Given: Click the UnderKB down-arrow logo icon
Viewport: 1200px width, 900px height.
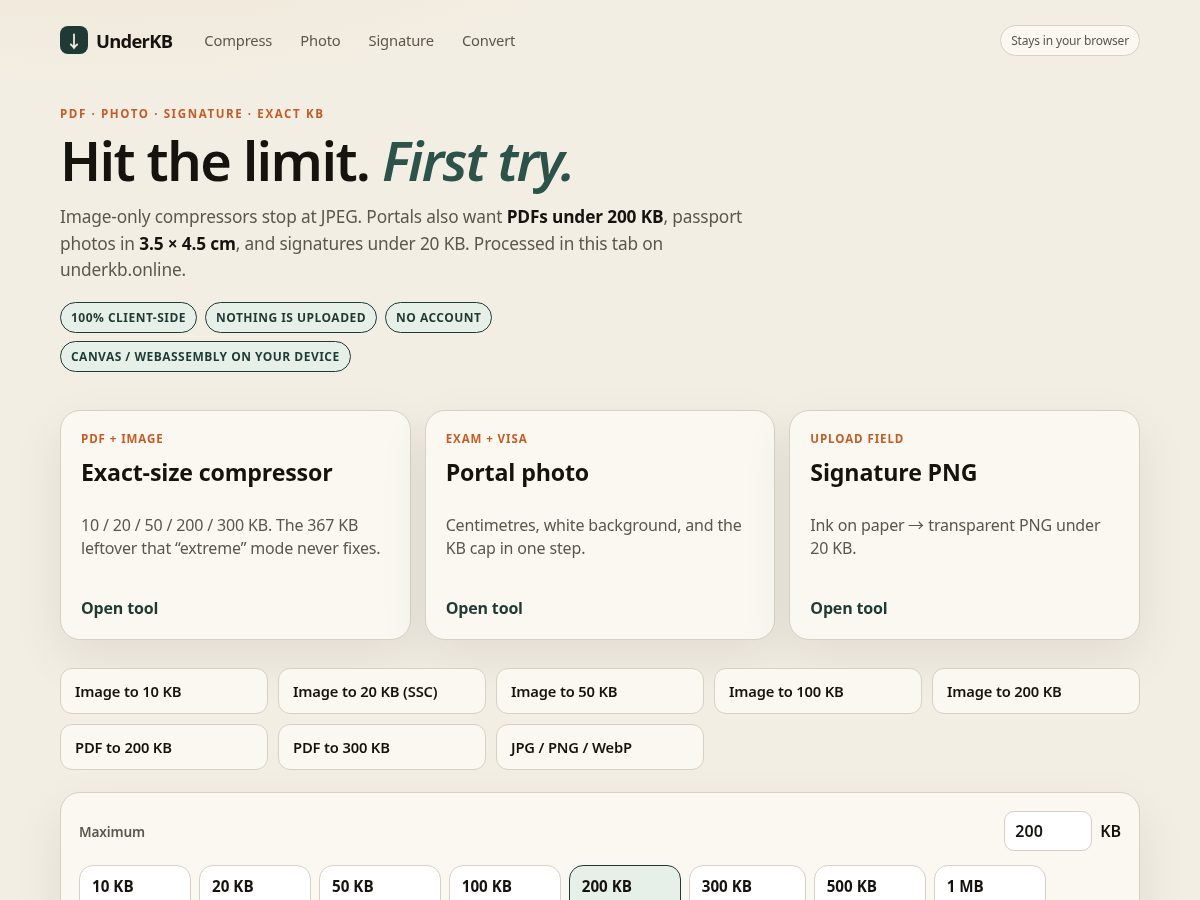Looking at the screenshot, I should coord(74,40).
